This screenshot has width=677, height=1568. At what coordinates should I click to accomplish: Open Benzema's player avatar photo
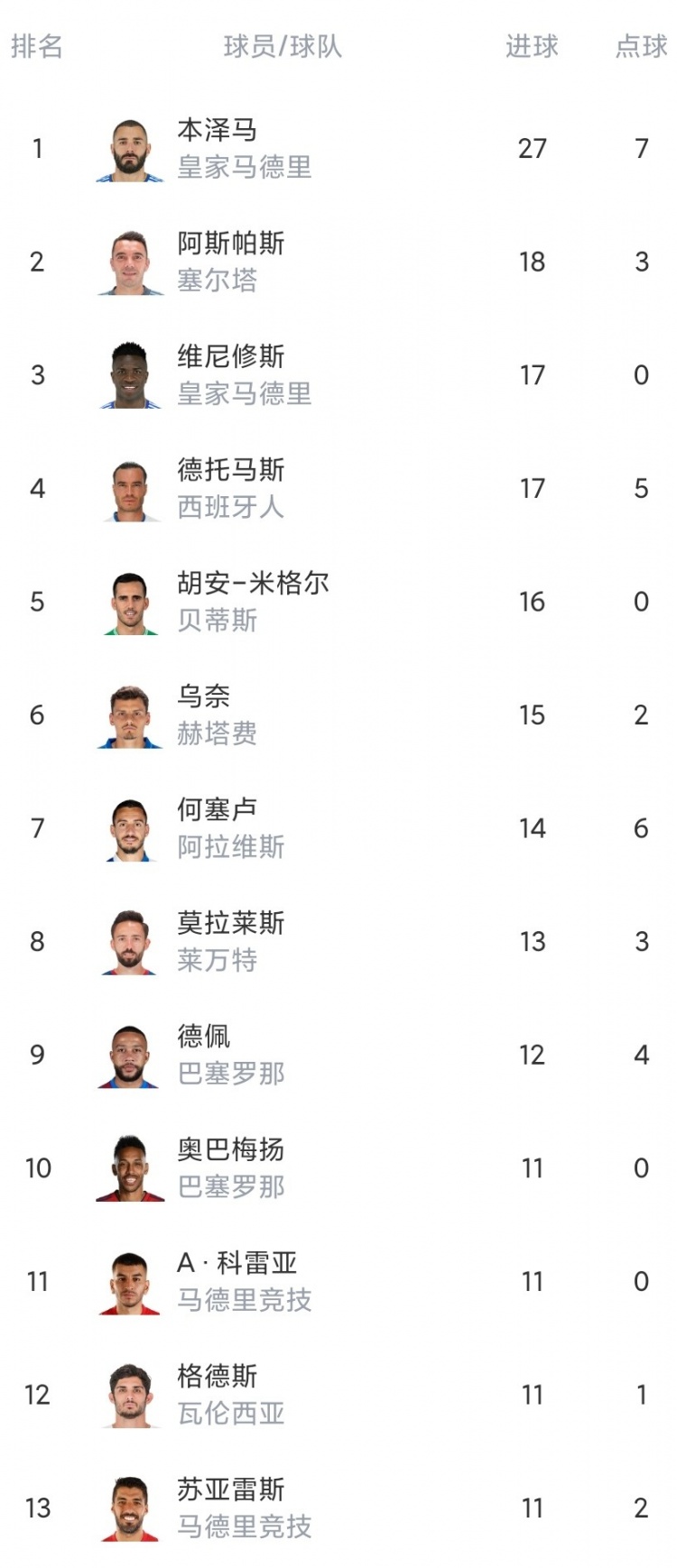pyautogui.click(x=130, y=149)
